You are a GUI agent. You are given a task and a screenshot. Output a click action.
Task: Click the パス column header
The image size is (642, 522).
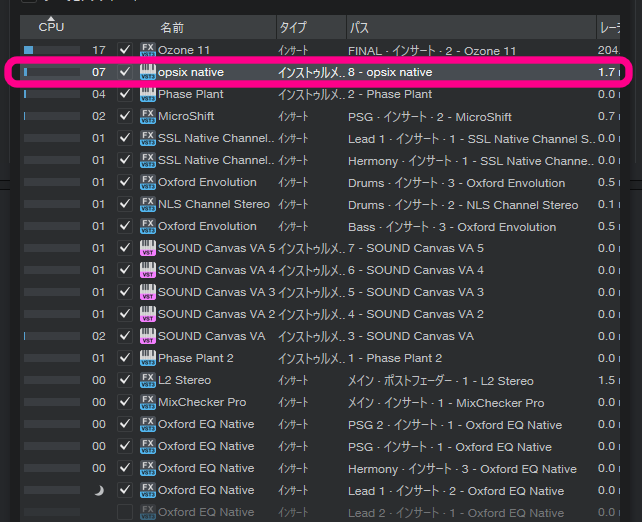coord(360,27)
